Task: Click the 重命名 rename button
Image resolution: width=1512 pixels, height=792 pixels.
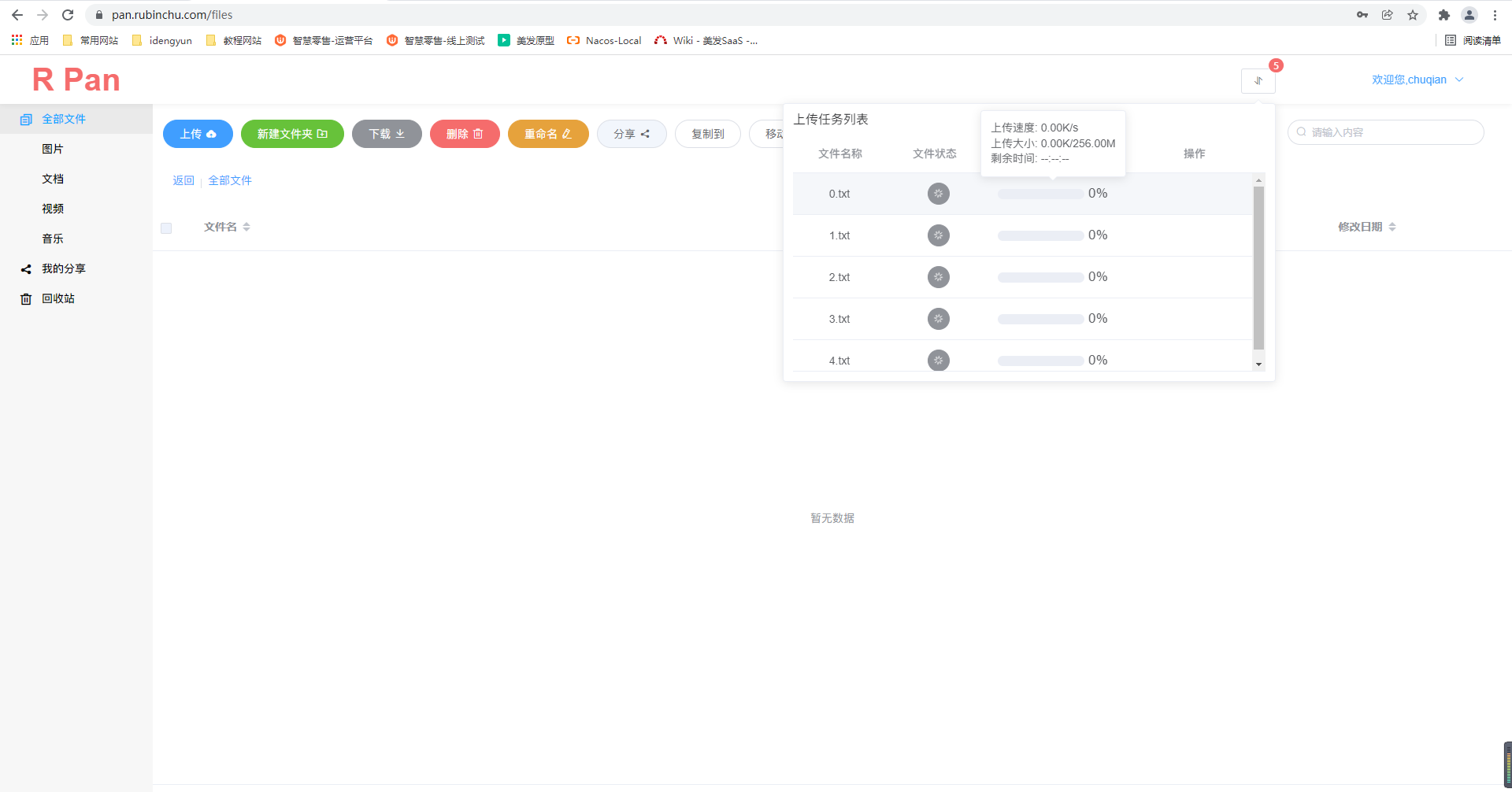Action: point(548,134)
